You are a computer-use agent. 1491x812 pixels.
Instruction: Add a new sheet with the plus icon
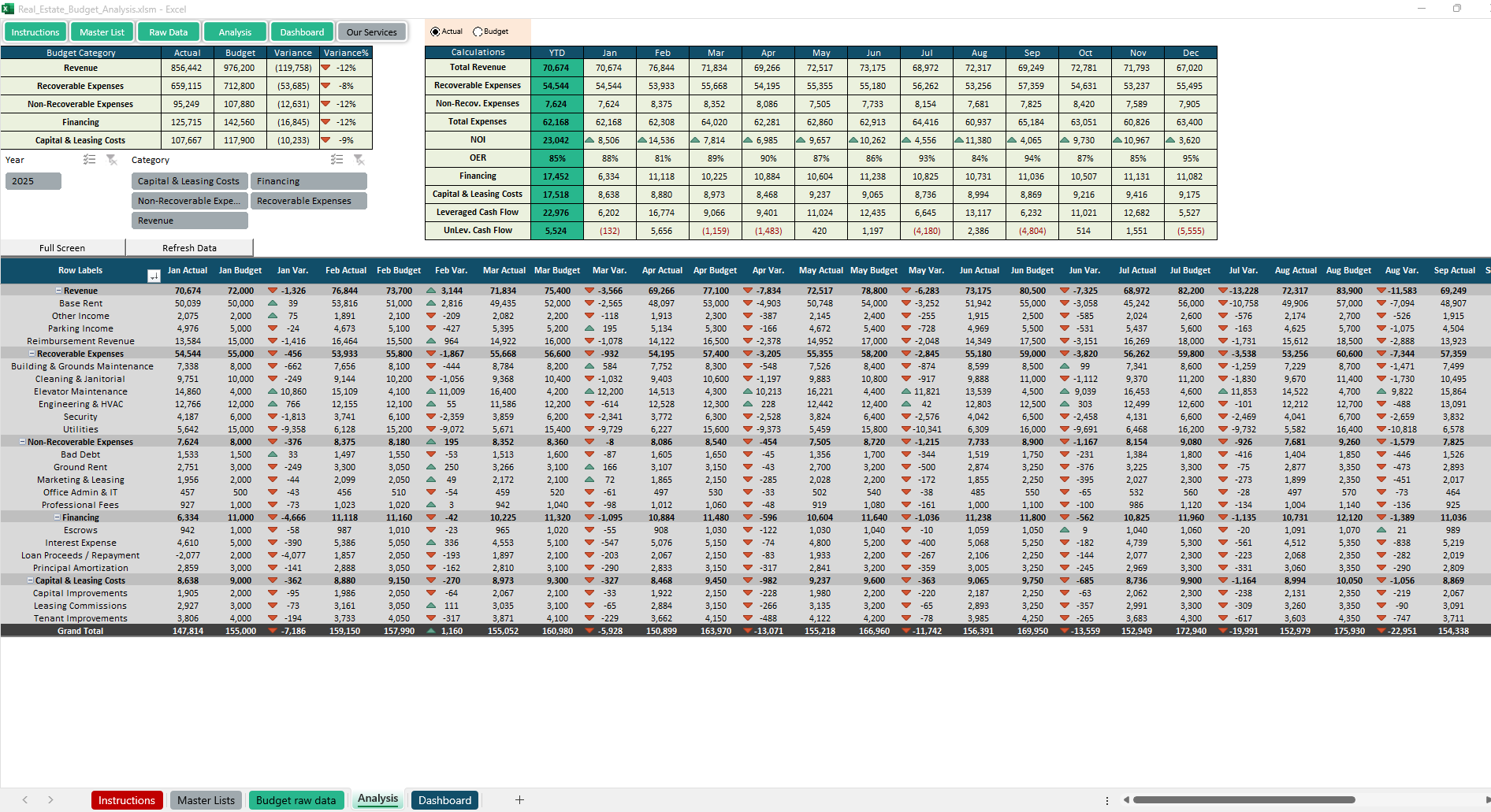[x=519, y=800]
